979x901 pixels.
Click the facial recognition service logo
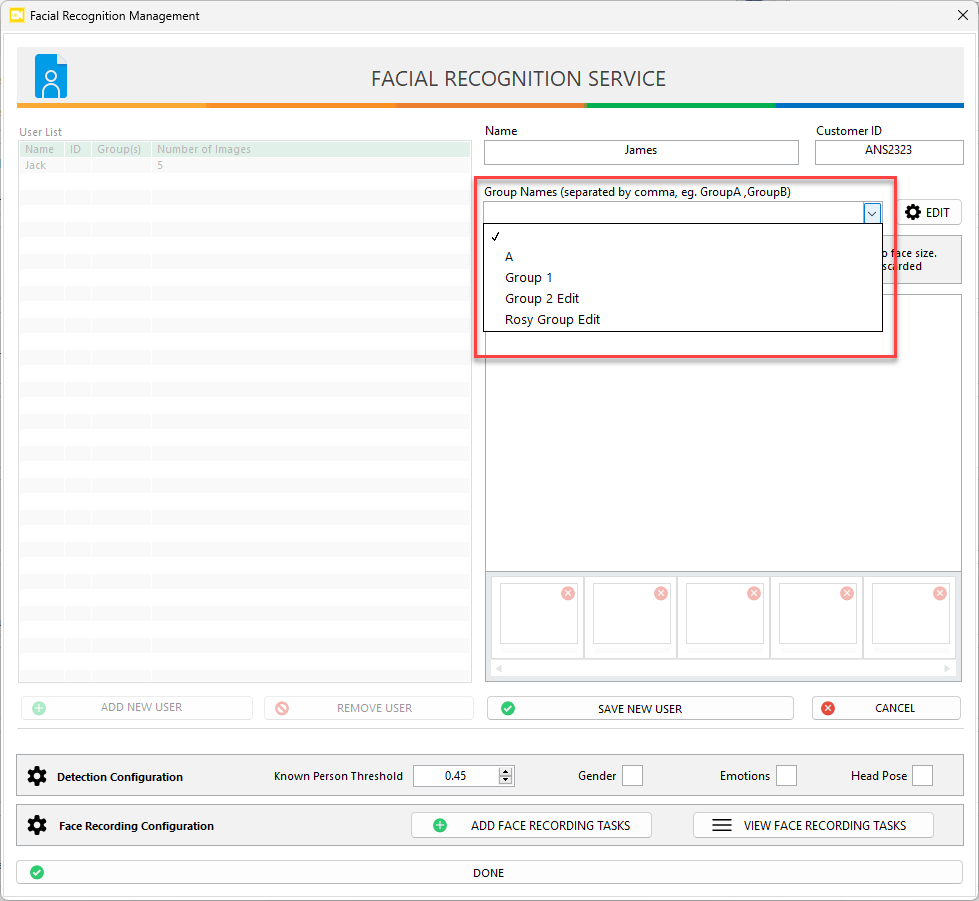51,77
